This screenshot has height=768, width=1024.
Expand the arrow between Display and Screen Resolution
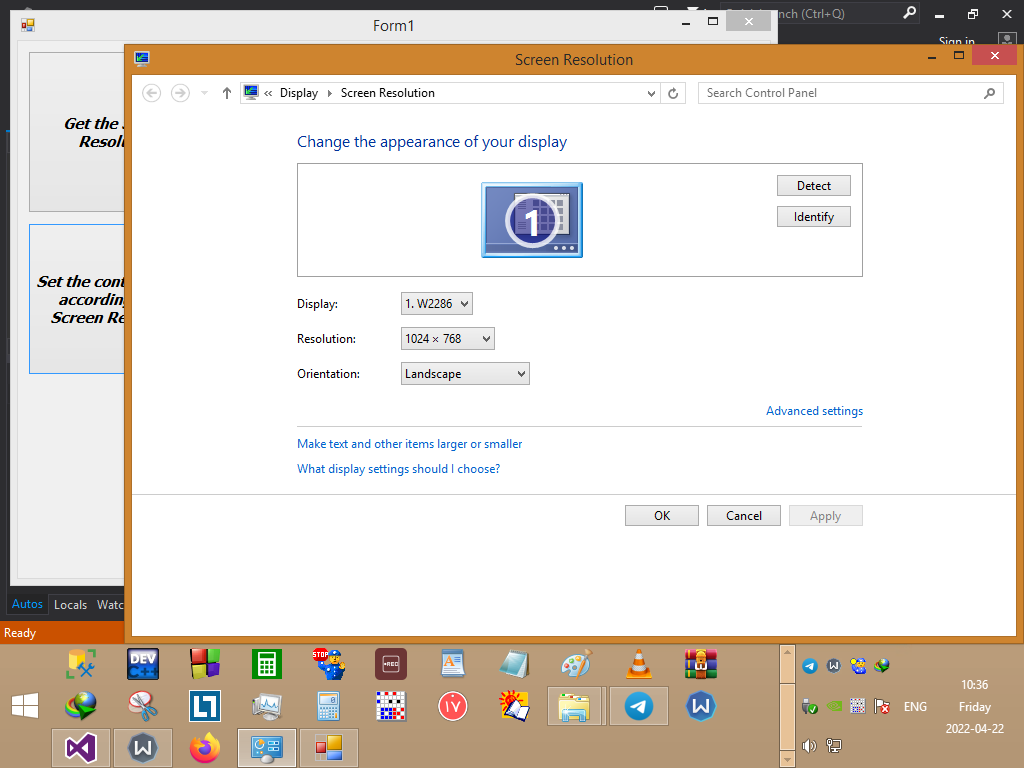point(329,93)
